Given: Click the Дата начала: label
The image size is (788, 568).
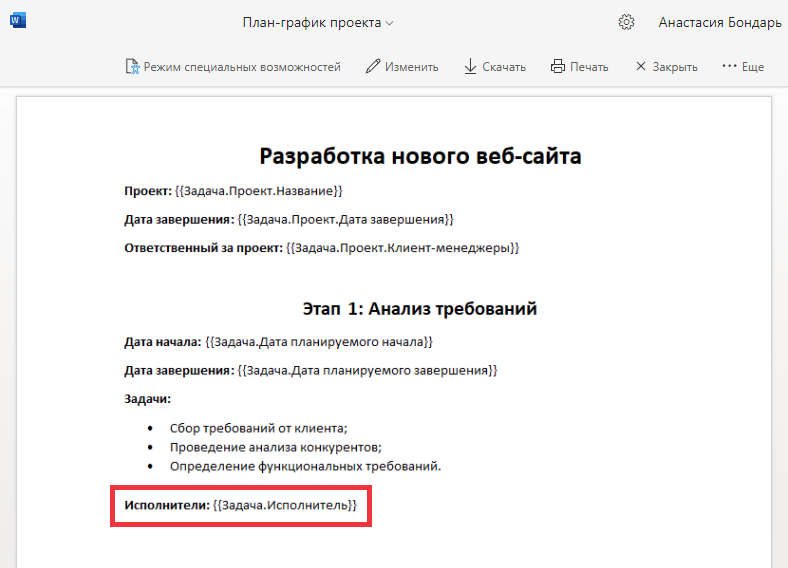Looking at the screenshot, I should click(162, 342).
